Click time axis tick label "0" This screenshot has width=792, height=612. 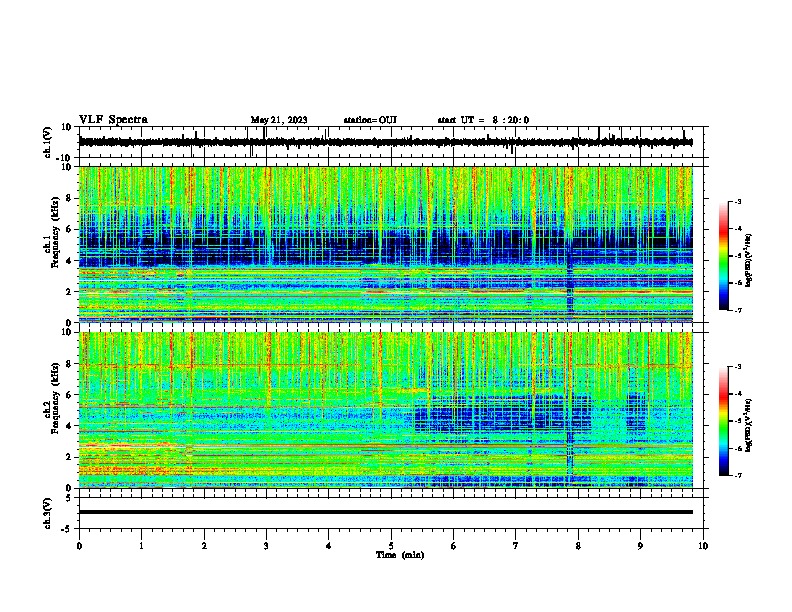point(79,546)
